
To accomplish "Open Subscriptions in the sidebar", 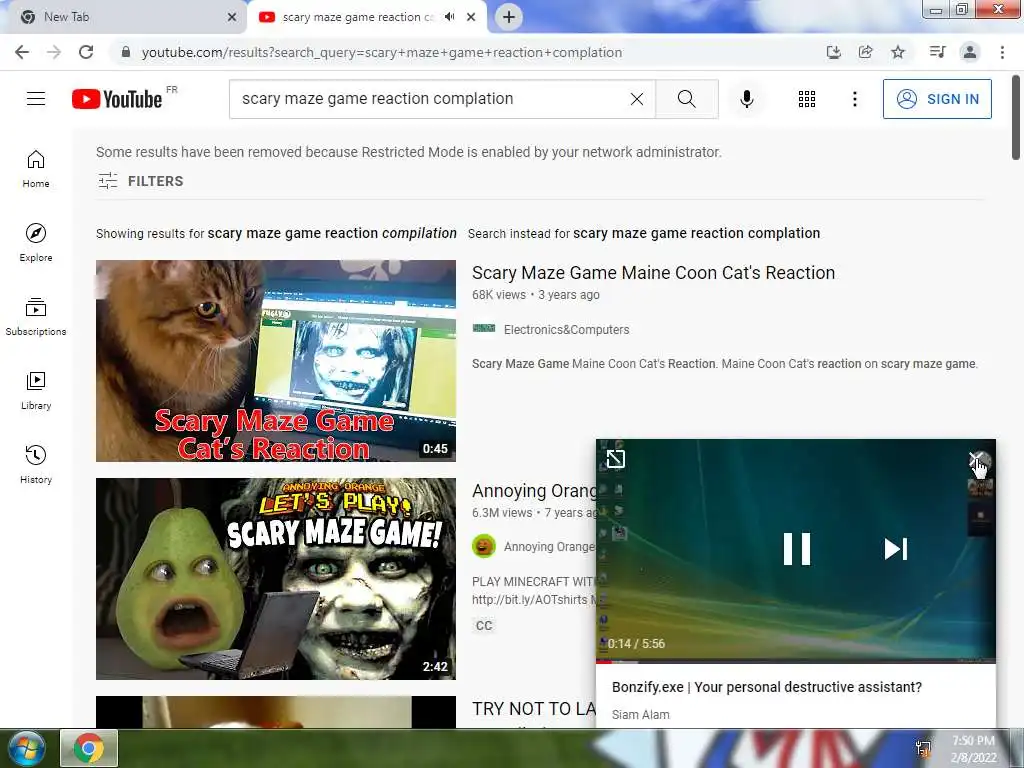I will point(36,317).
